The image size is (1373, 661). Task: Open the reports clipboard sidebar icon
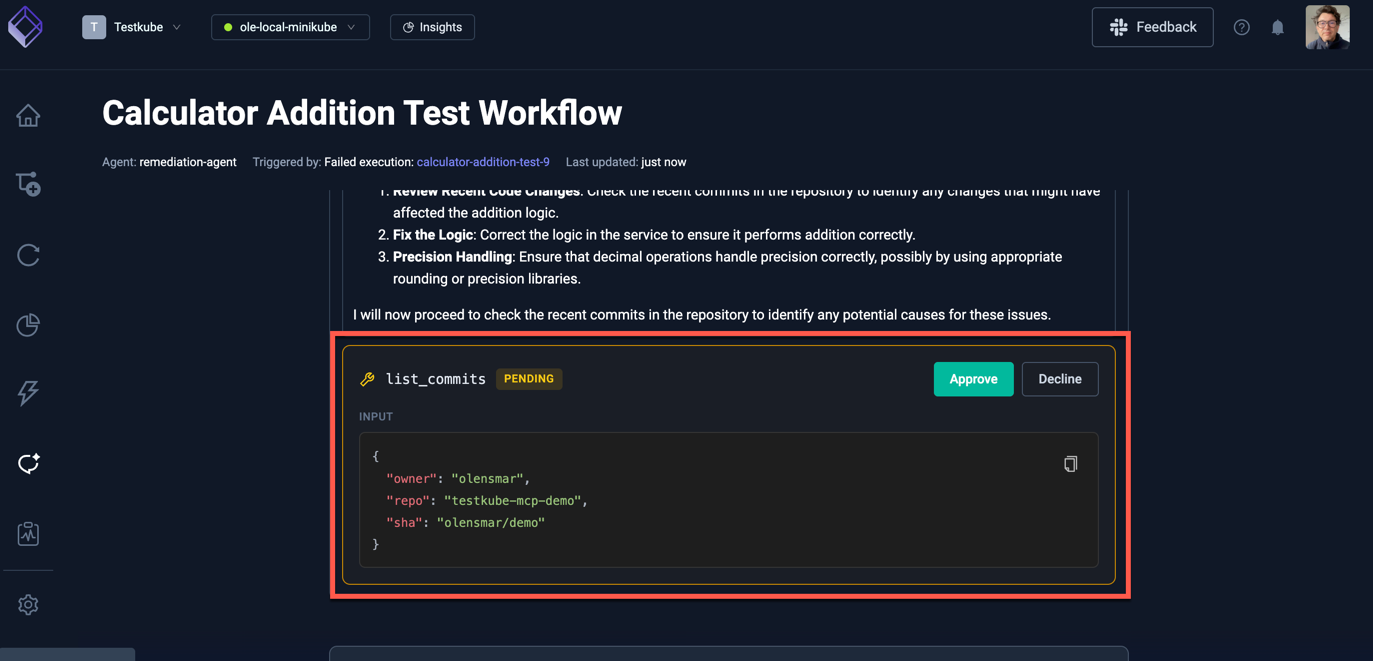[27, 533]
